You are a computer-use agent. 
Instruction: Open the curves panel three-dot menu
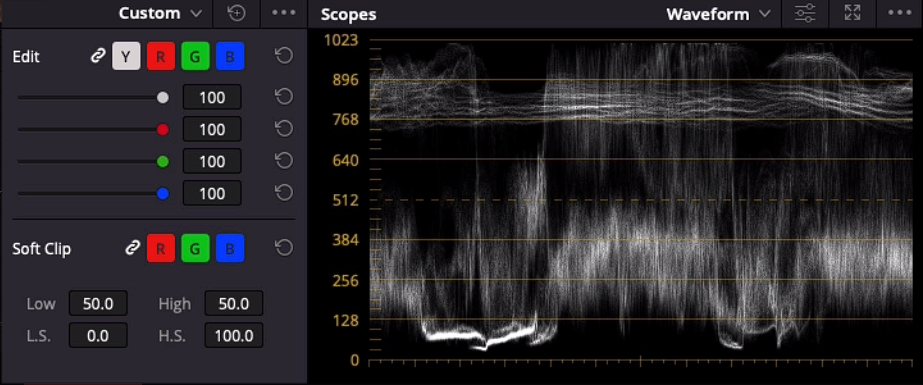tap(284, 13)
